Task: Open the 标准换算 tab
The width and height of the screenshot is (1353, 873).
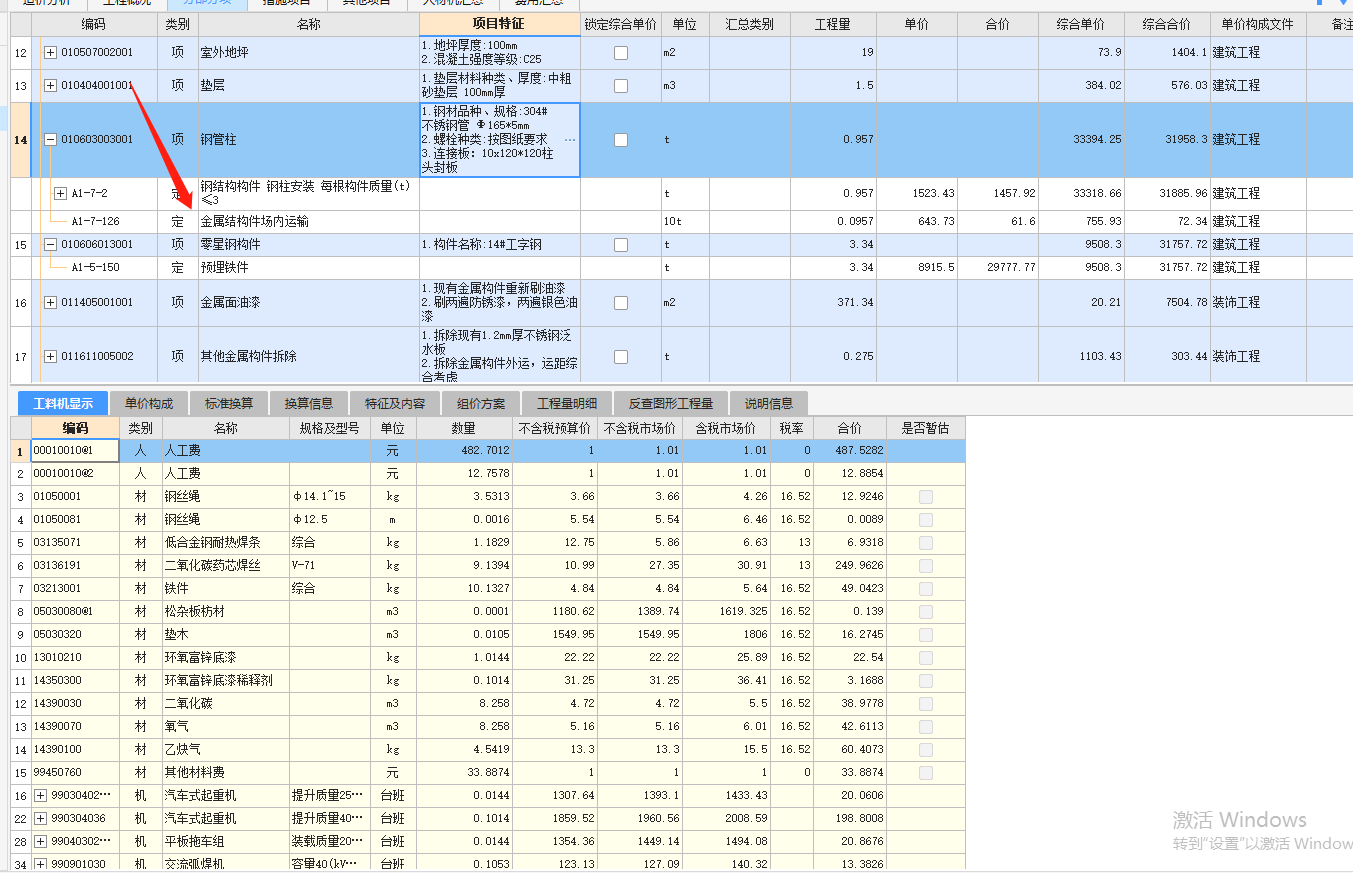Action: coord(229,404)
